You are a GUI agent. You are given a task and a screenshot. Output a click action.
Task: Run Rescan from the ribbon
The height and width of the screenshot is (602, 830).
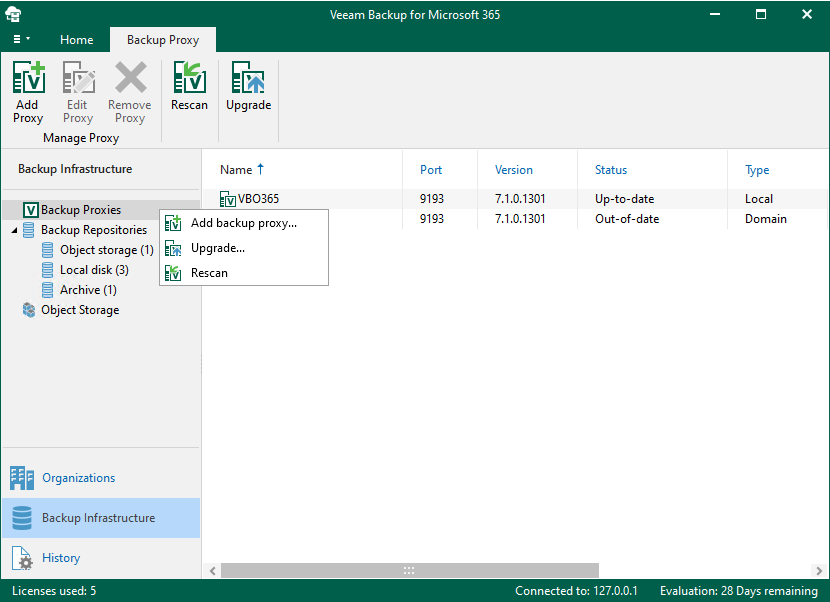(190, 86)
